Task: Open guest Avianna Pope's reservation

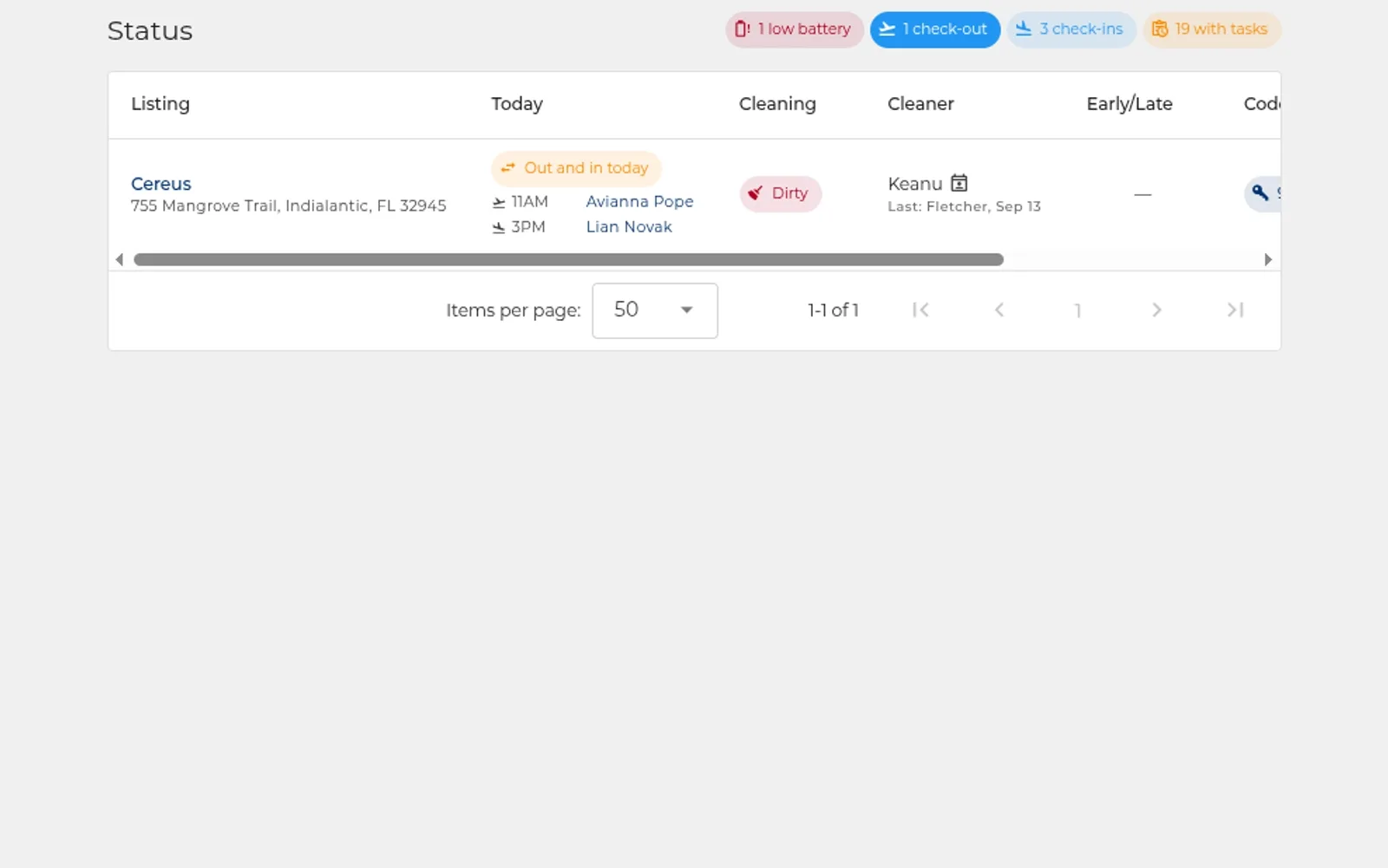Action: 639,201
